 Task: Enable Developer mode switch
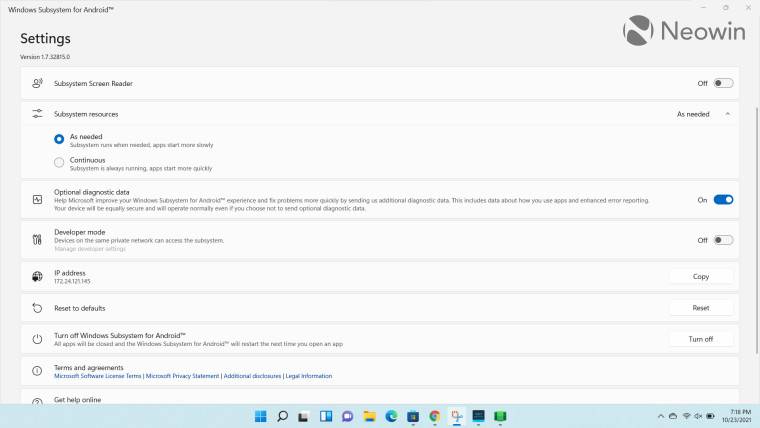click(x=723, y=240)
